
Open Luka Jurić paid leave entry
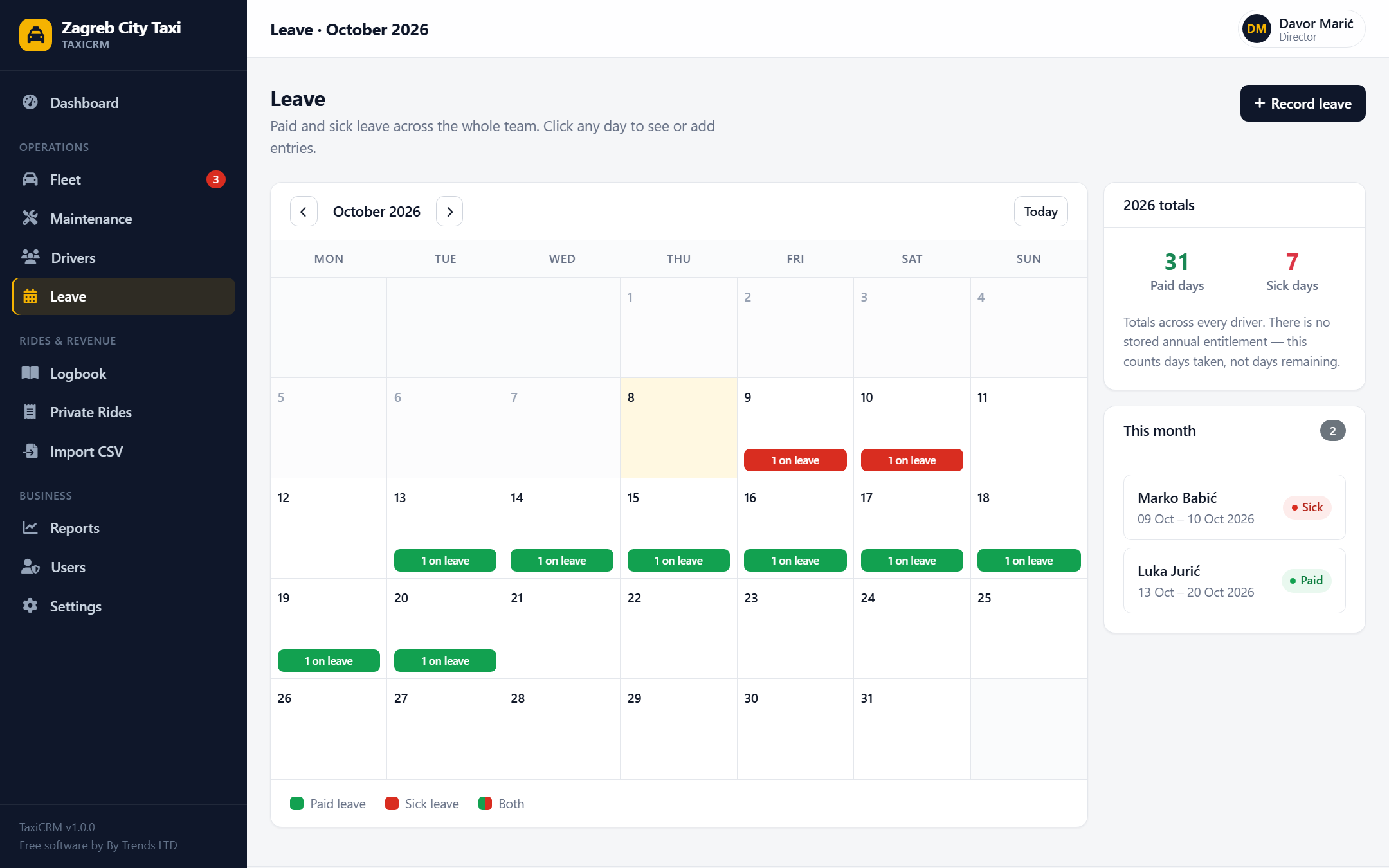1234,581
